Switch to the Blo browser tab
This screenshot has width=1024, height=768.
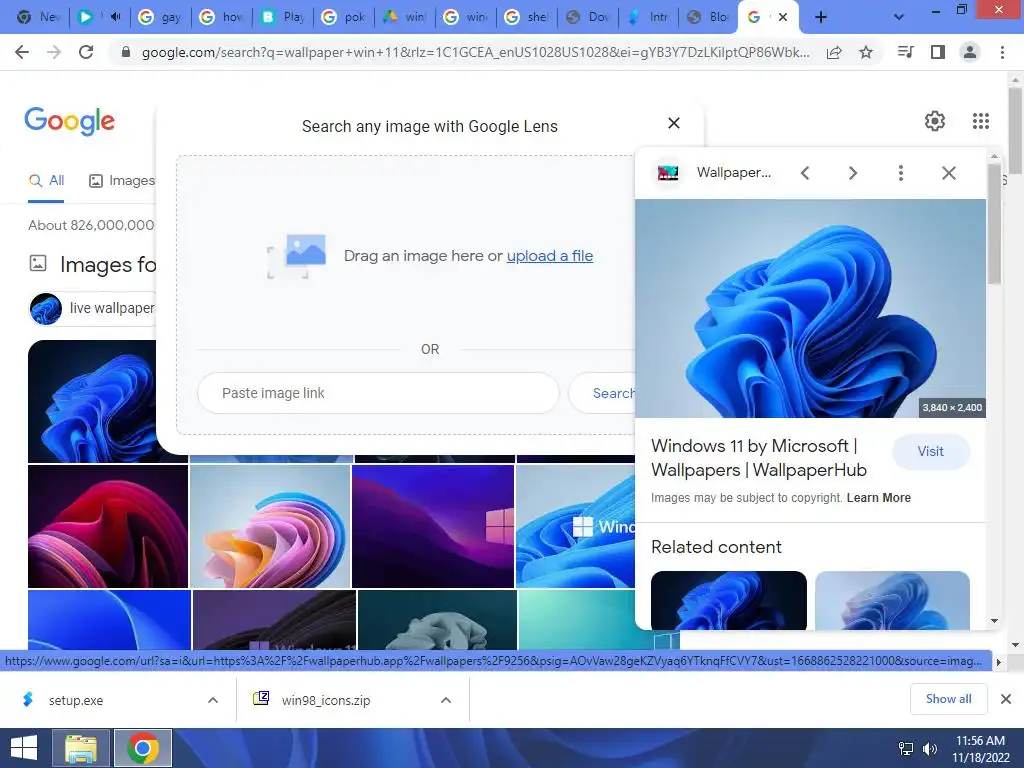pos(710,18)
